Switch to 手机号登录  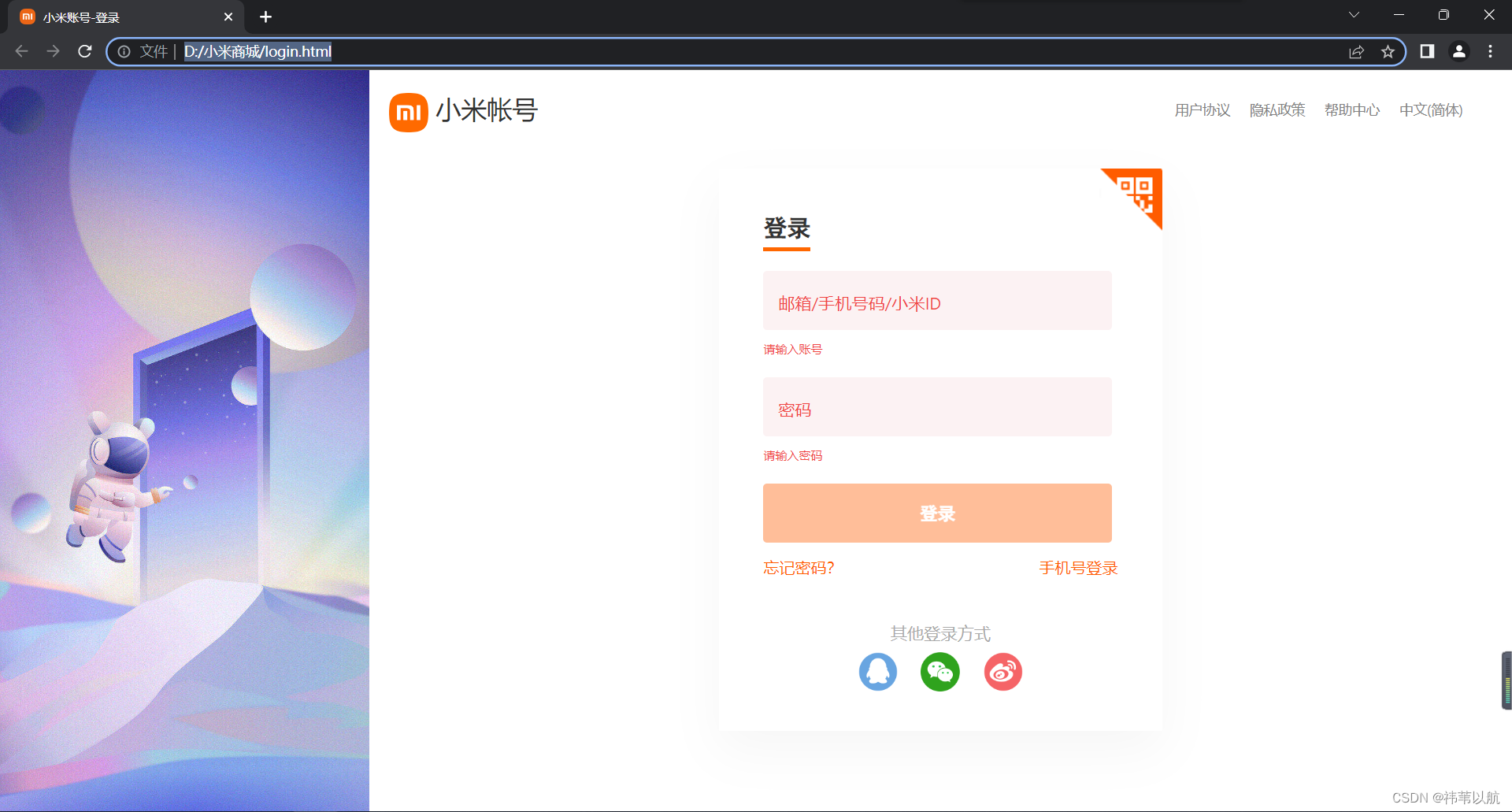coord(1078,568)
